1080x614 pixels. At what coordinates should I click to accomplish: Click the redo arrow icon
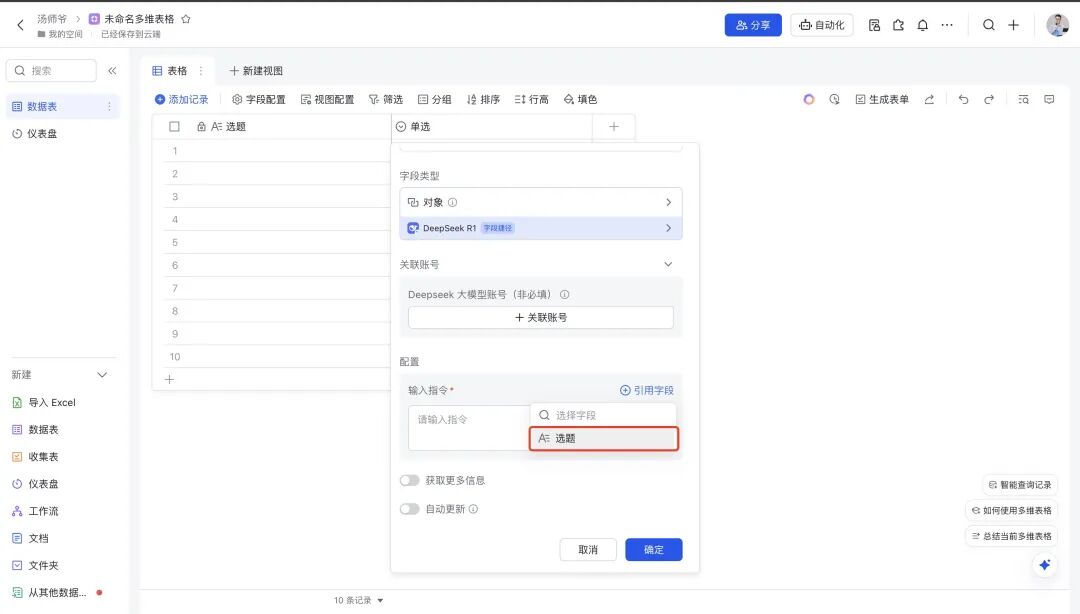(x=989, y=100)
